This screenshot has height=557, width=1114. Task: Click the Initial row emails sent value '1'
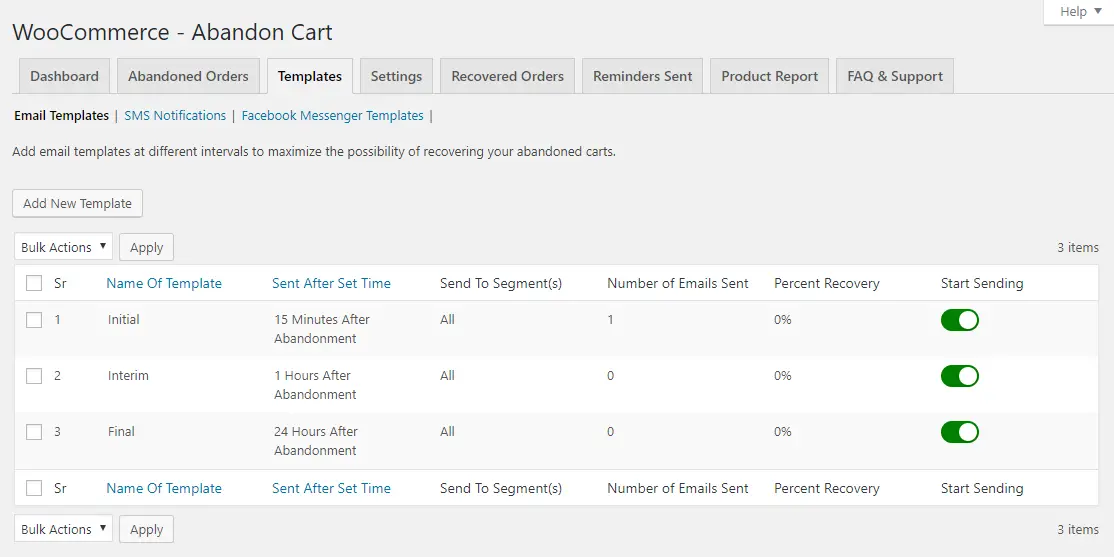610,320
